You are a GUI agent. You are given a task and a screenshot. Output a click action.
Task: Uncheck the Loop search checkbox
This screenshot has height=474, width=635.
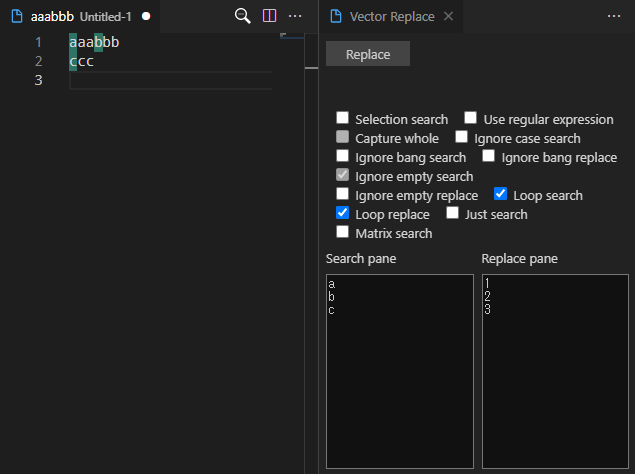(501, 195)
